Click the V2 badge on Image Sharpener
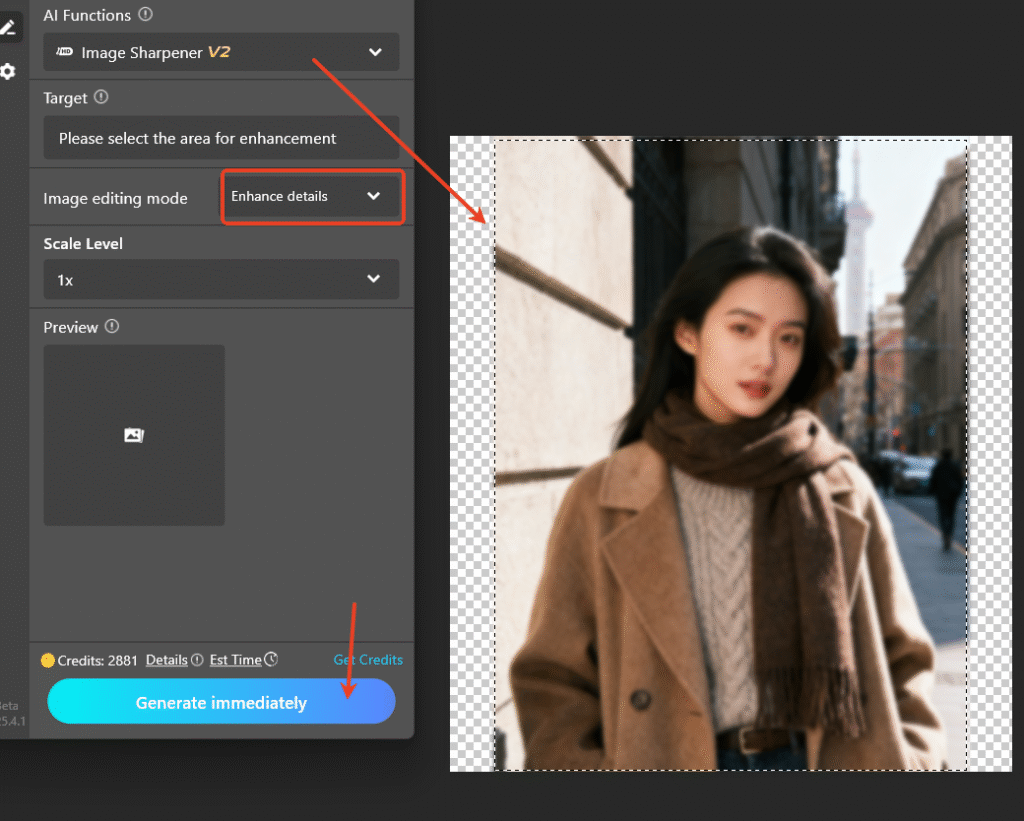Viewport: 1024px width, 821px height. point(221,51)
